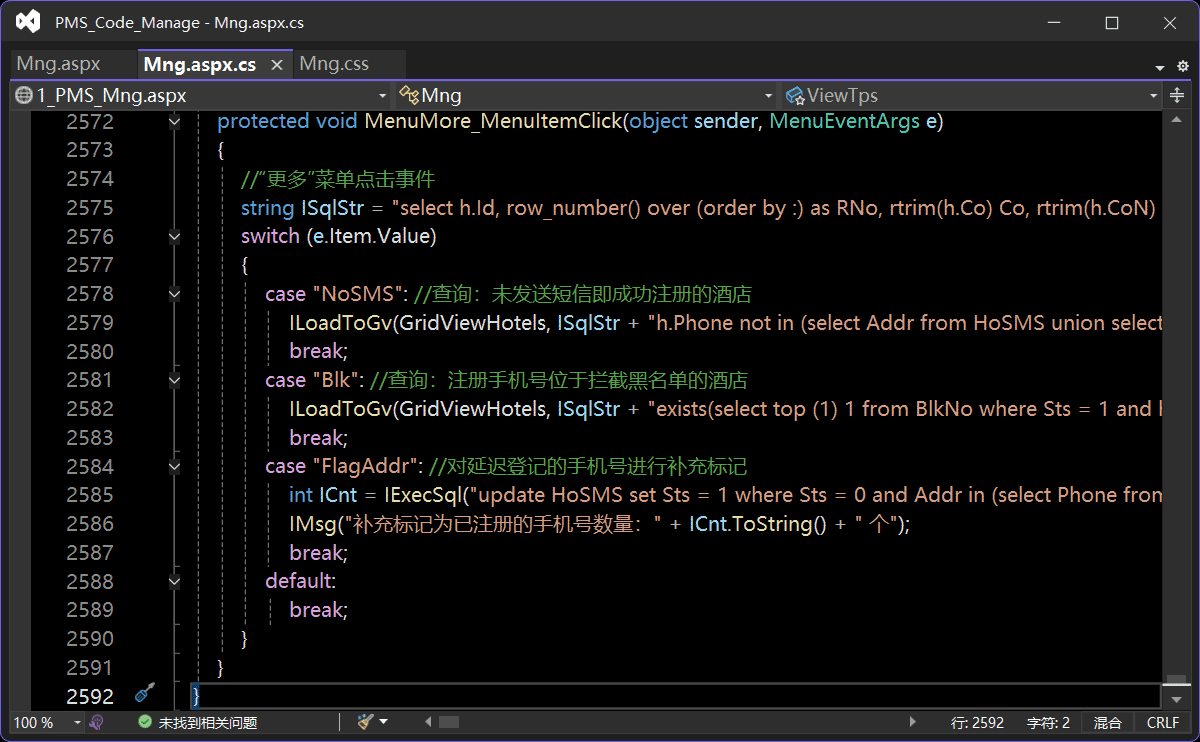Click the CRLF line ending indicator
Screen dimensions: 1200x742
tap(1163, 722)
